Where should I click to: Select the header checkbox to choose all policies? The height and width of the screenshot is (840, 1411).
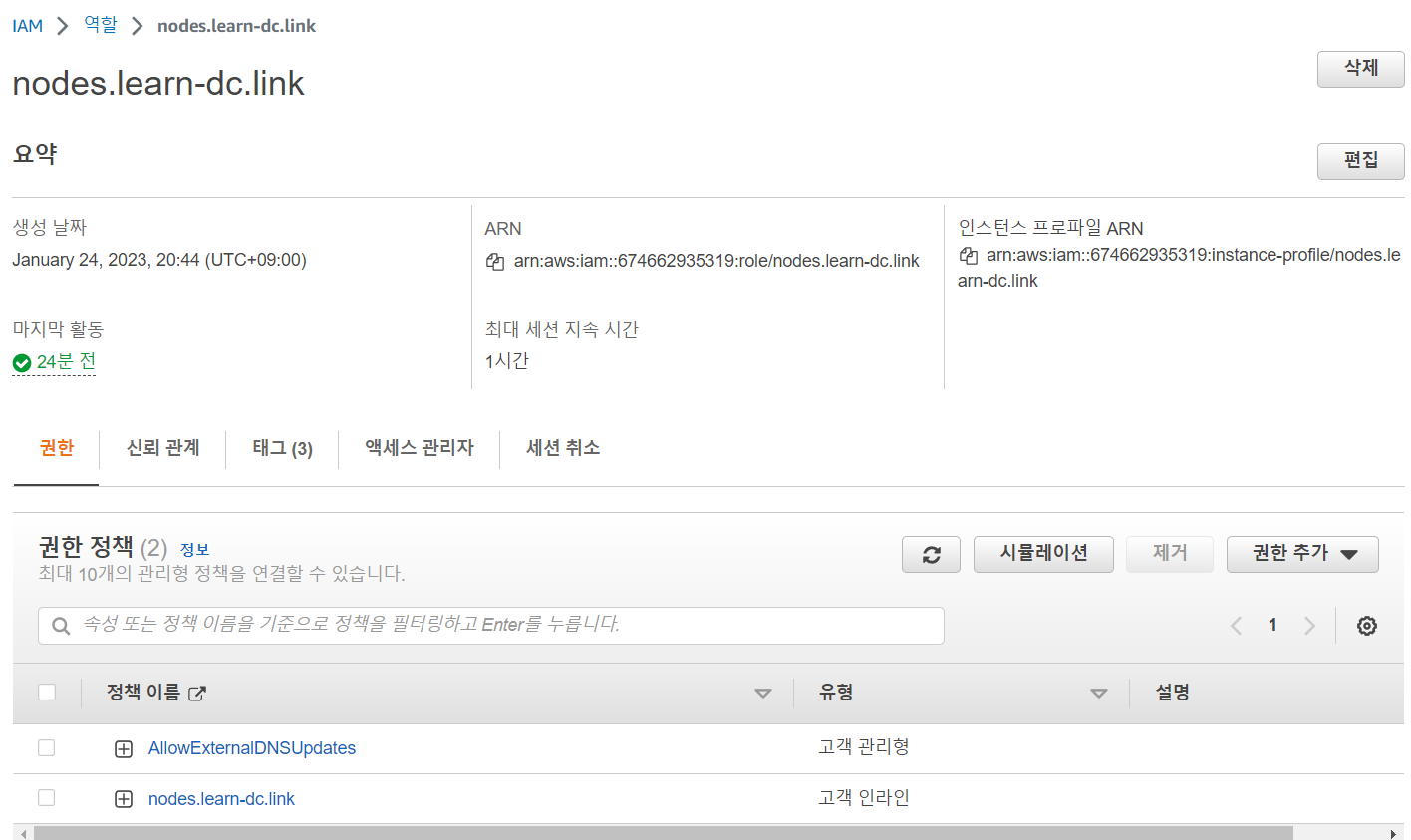click(x=46, y=692)
